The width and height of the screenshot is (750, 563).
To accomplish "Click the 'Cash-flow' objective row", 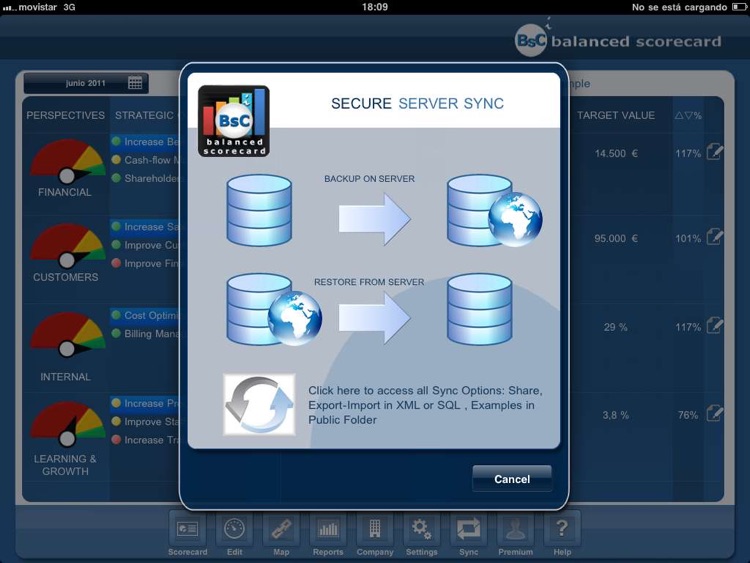I will (145, 160).
